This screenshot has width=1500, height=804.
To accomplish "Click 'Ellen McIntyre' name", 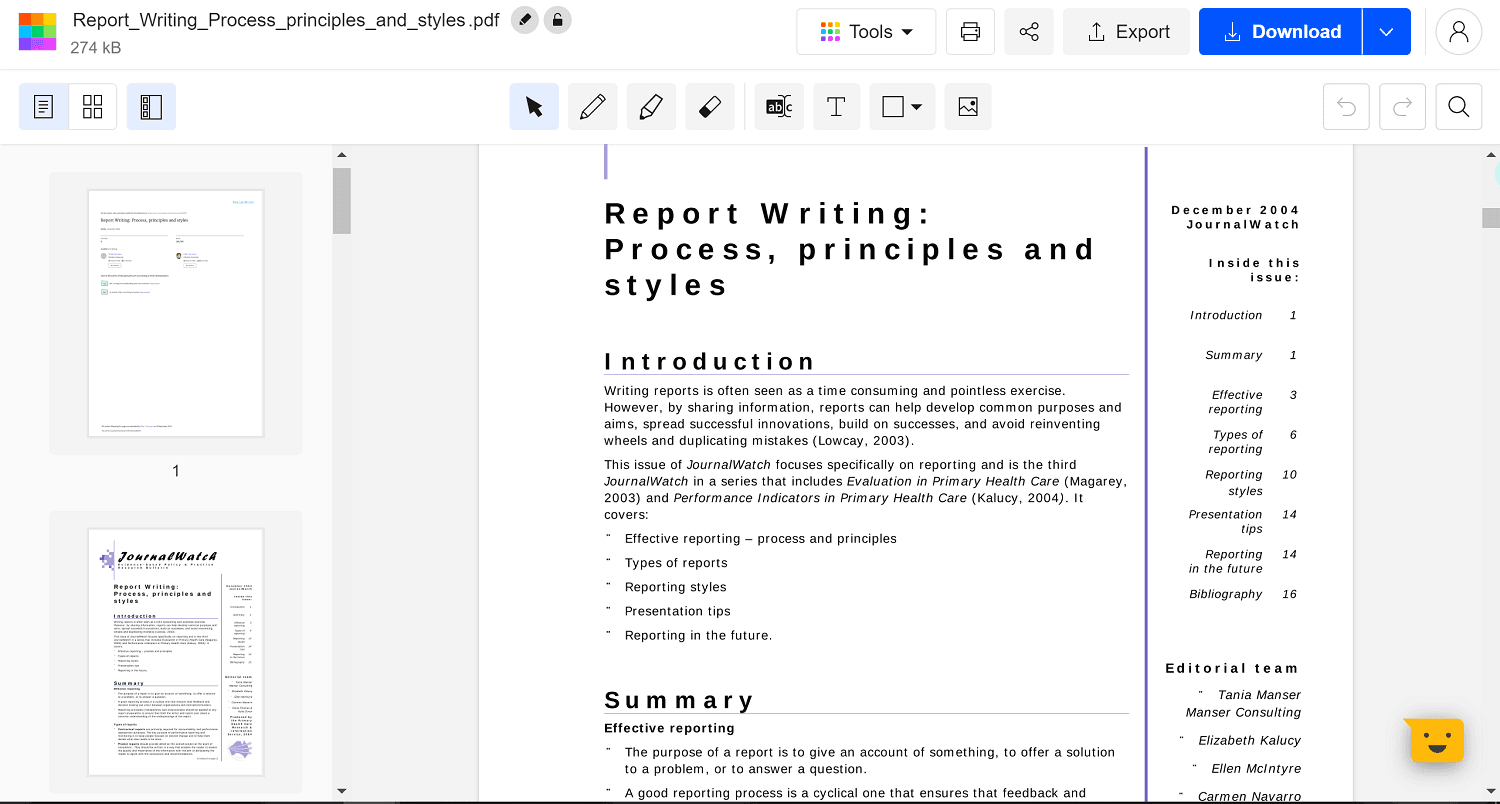I will pos(1256,768).
